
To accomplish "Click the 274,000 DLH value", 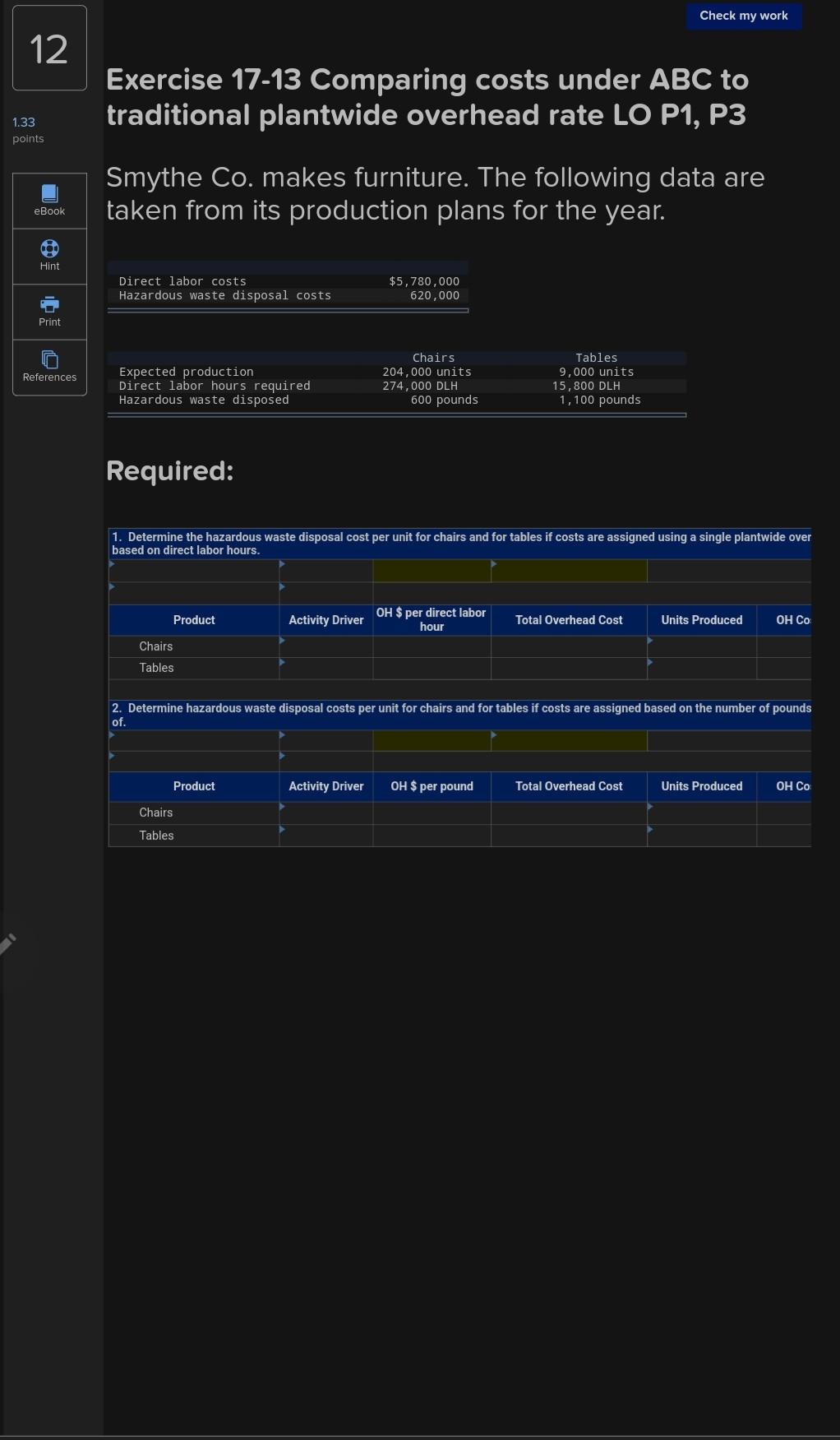I will [x=420, y=386].
